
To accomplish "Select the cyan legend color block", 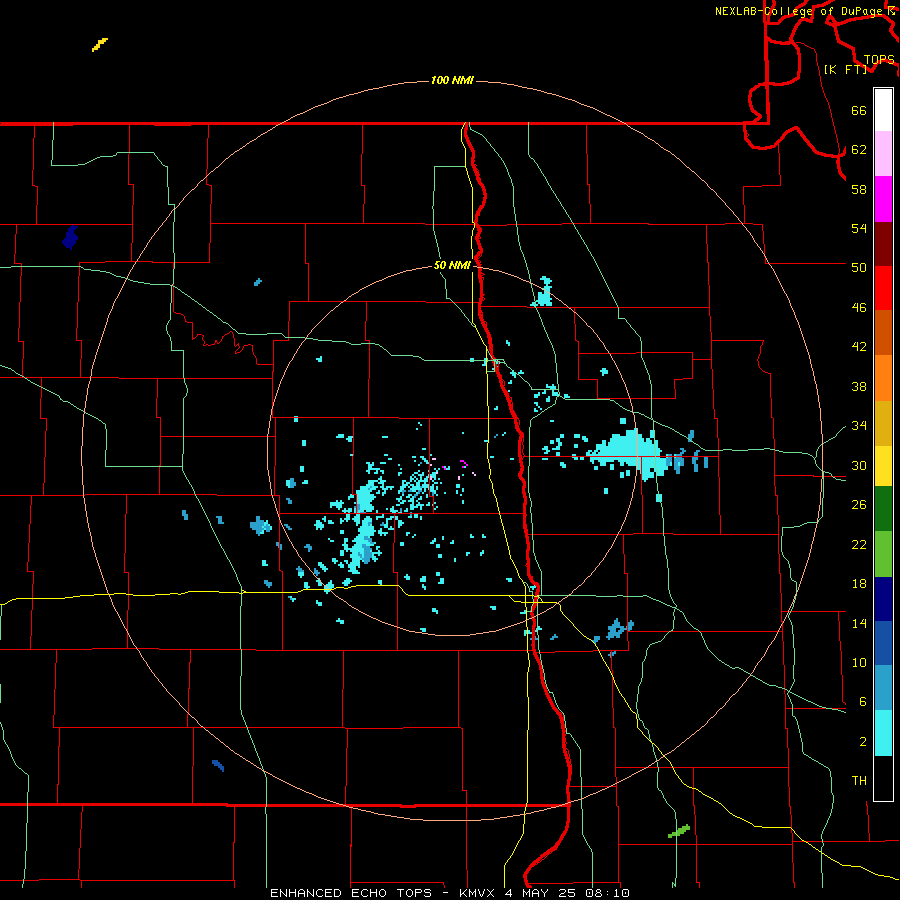I will (x=883, y=733).
